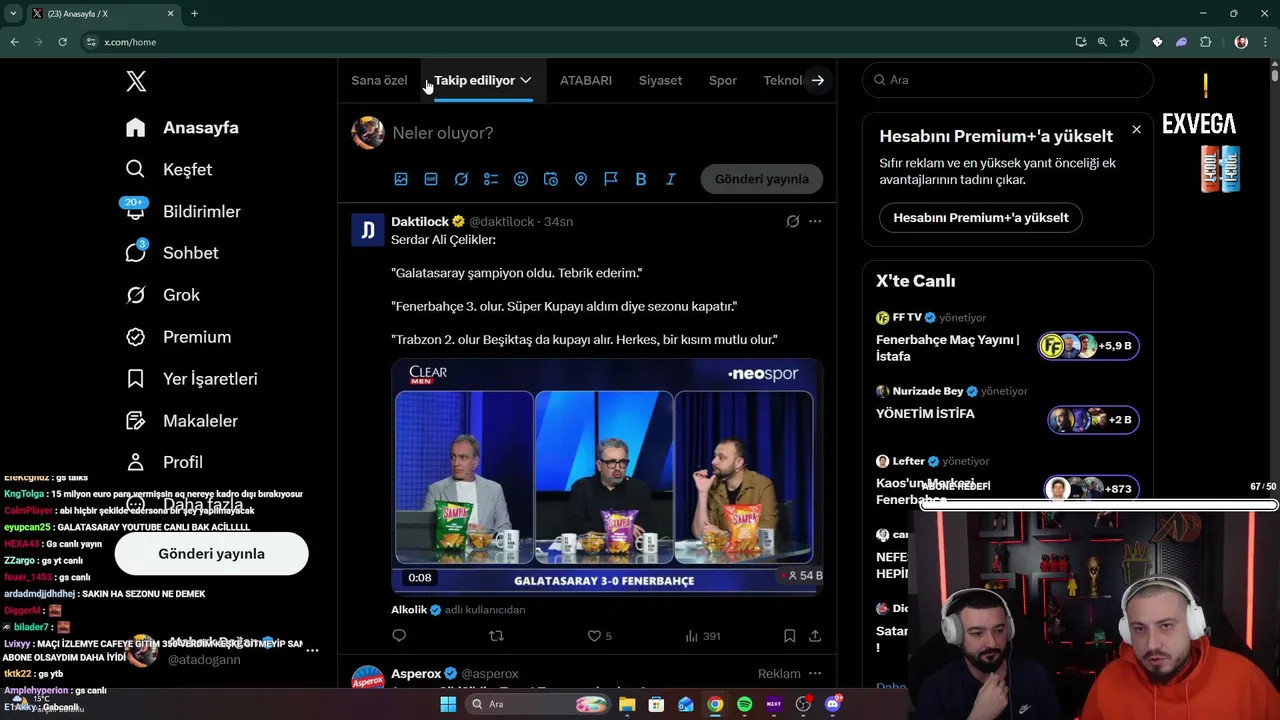This screenshot has height=720, width=1280.
Task: Reply to Daktilock post
Action: coord(399,636)
